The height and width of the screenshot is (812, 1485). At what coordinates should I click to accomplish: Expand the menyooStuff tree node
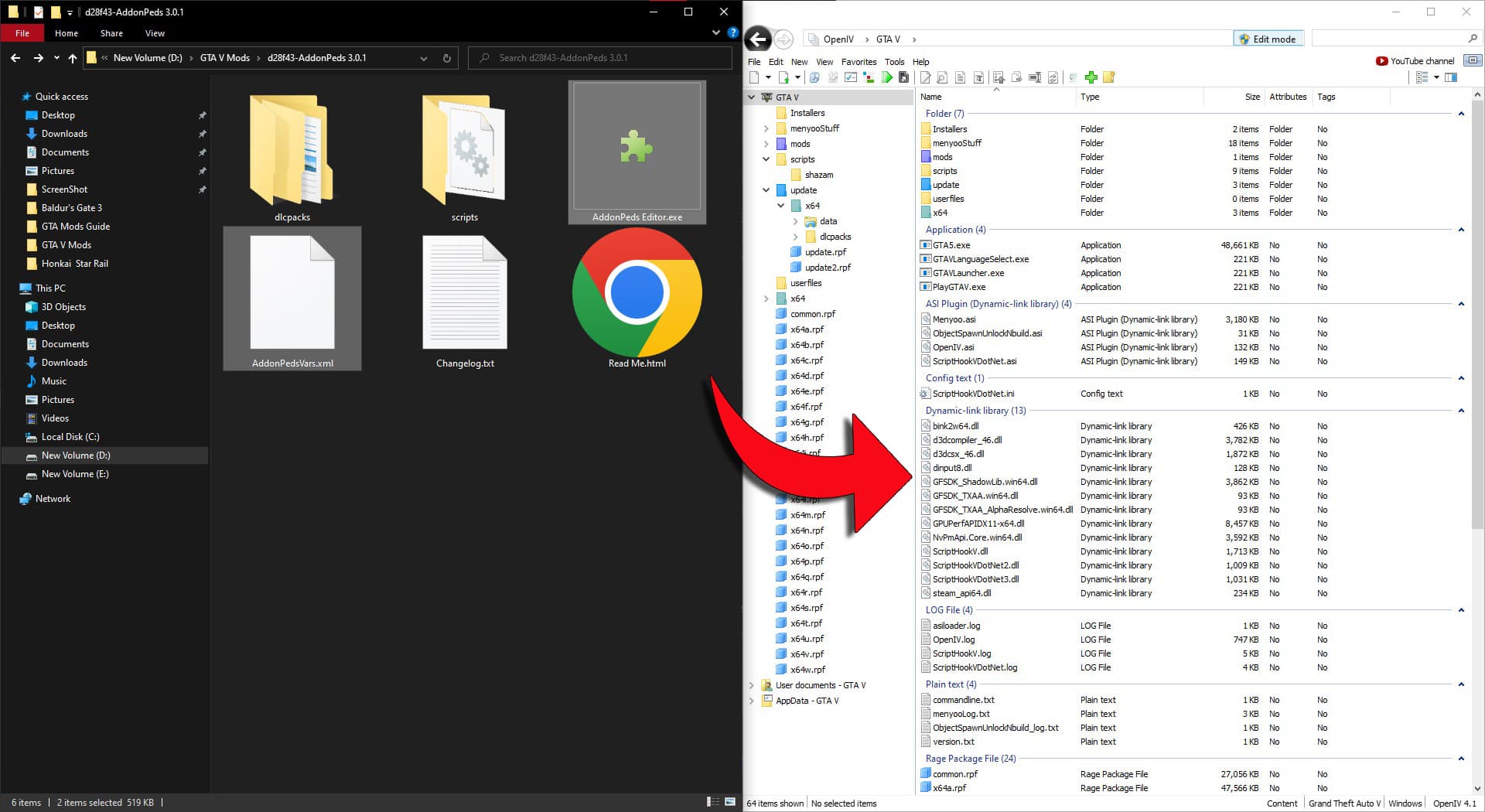pyautogui.click(x=766, y=128)
